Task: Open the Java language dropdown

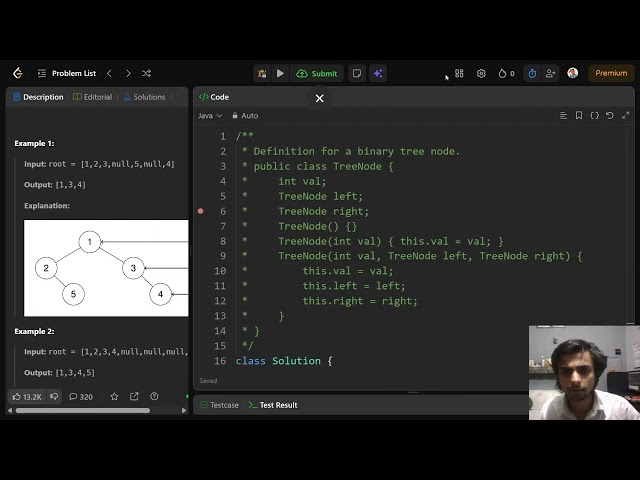Action: pyautogui.click(x=210, y=116)
